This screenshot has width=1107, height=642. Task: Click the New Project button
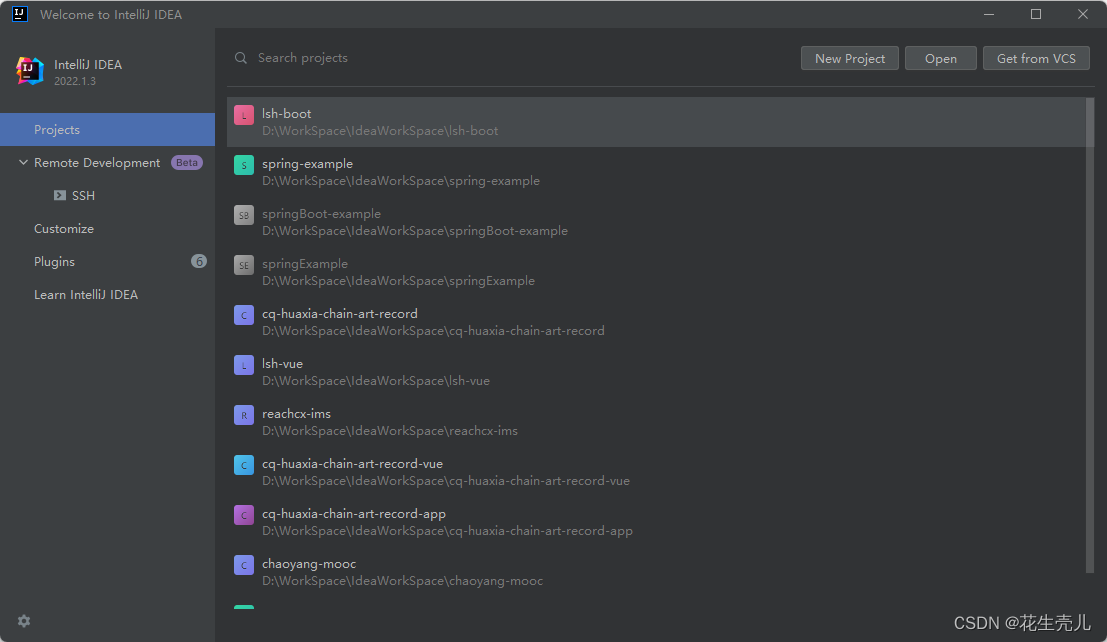tap(850, 59)
